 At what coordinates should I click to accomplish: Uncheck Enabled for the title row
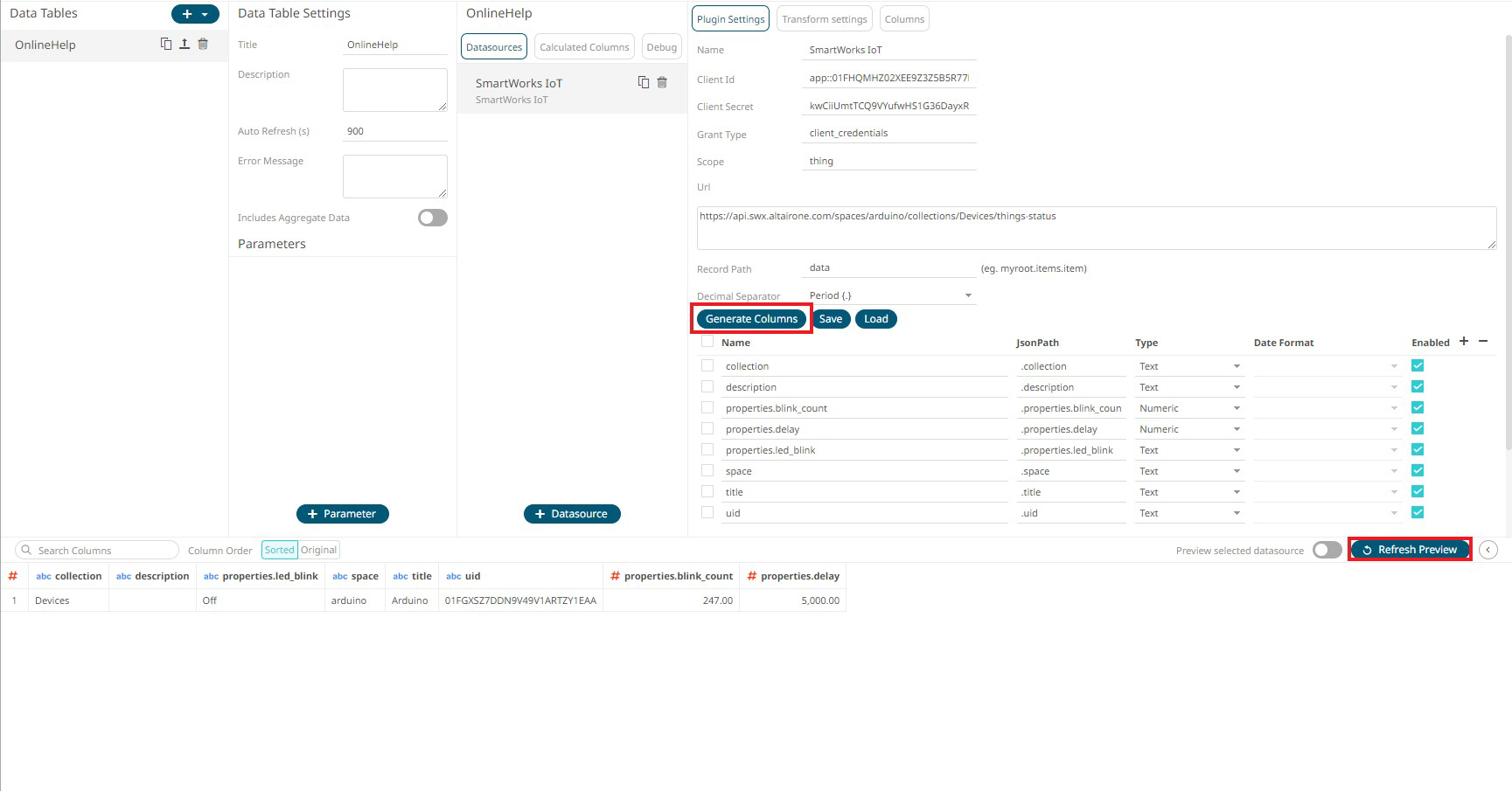(x=1418, y=491)
